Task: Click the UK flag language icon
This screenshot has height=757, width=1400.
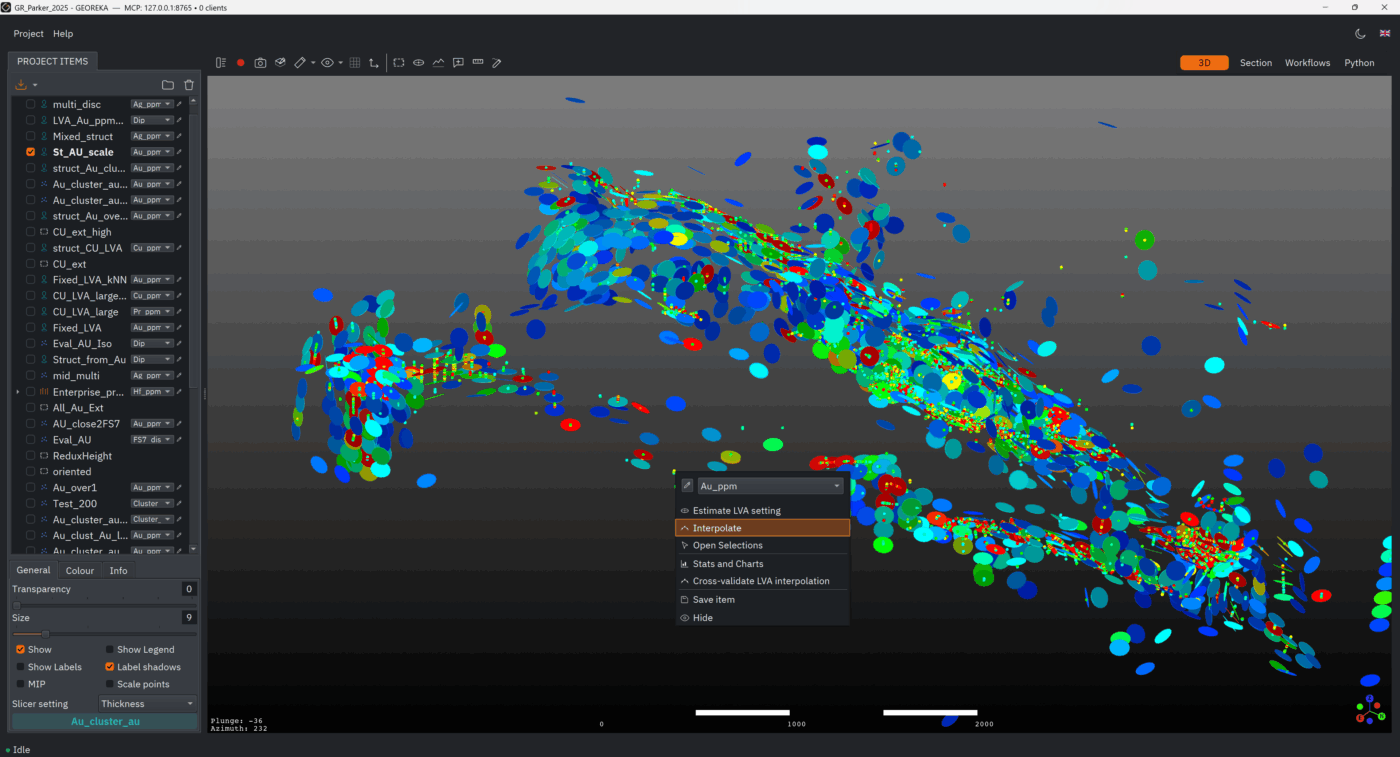Action: point(1385,34)
